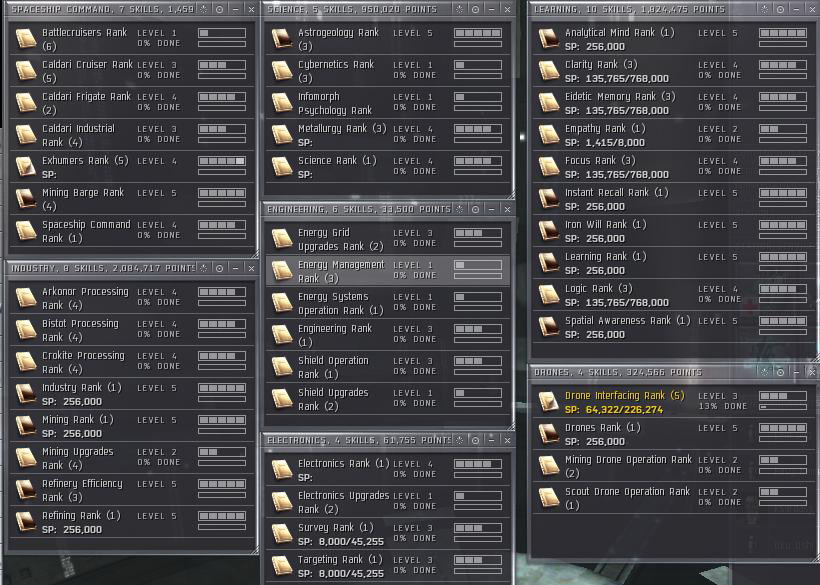Select the Cybernetics skill book icon
This screenshot has height=585, width=820.
pyautogui.click(x=282, y=71)
